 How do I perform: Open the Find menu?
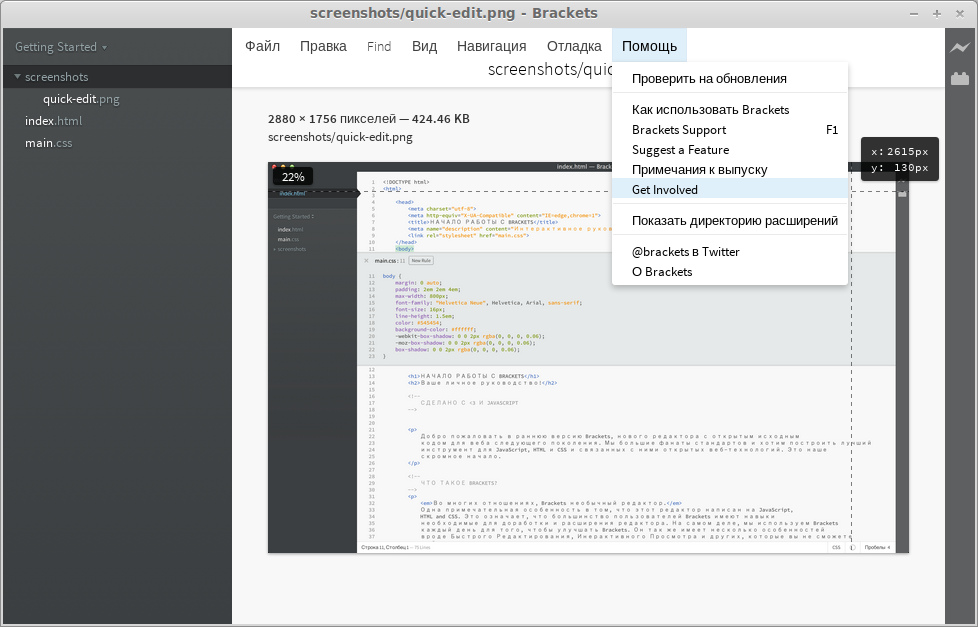pos(379,46)
